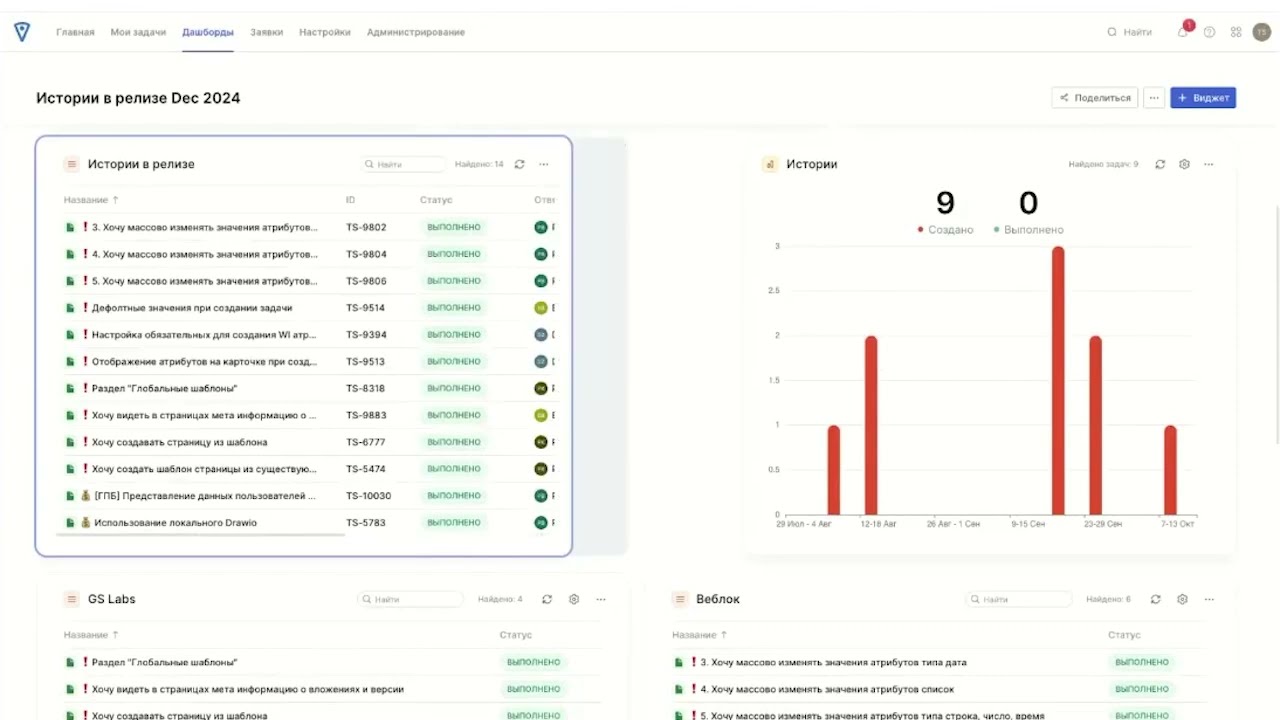1280x720 pixels.
Task: Open dashboard more options next to Поделиться
Action: coord(1154,98)
